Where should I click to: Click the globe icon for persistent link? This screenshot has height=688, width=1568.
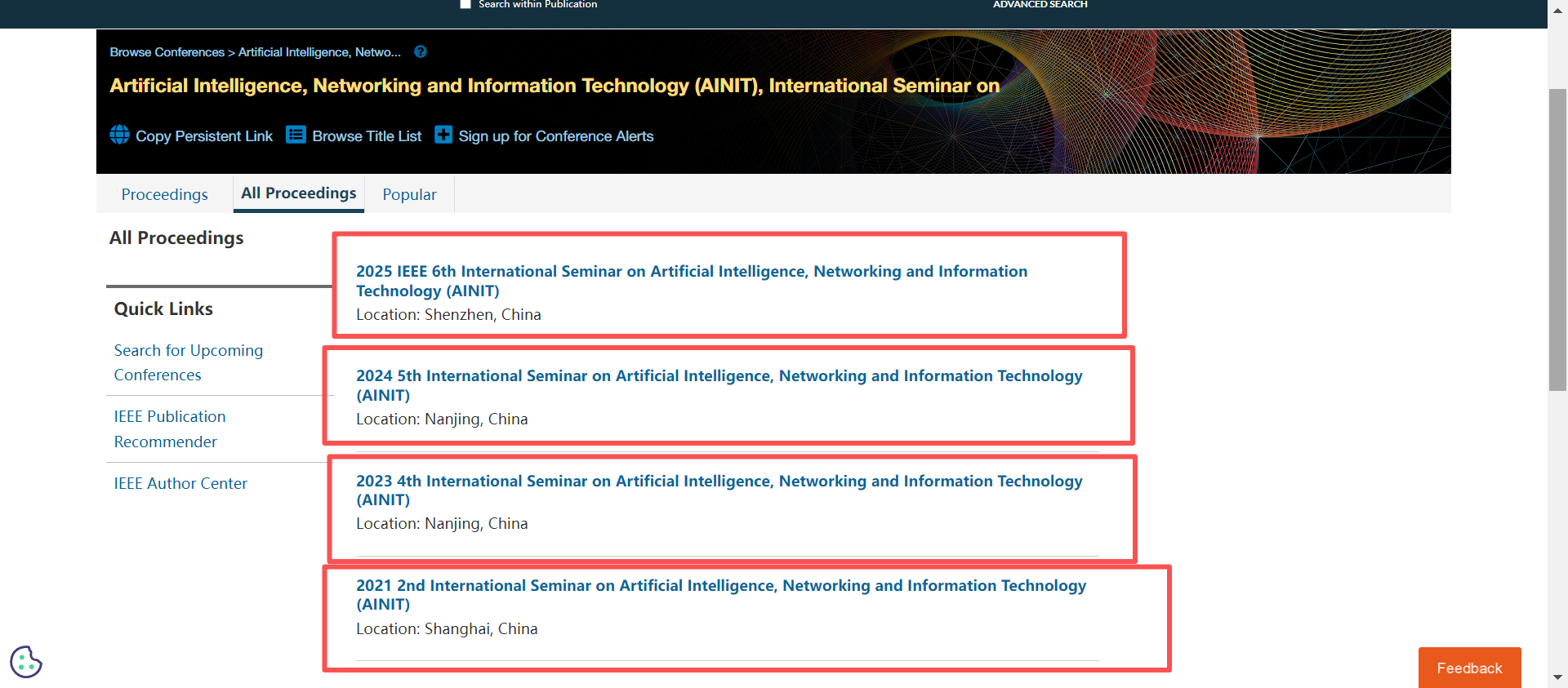point(119,135)
